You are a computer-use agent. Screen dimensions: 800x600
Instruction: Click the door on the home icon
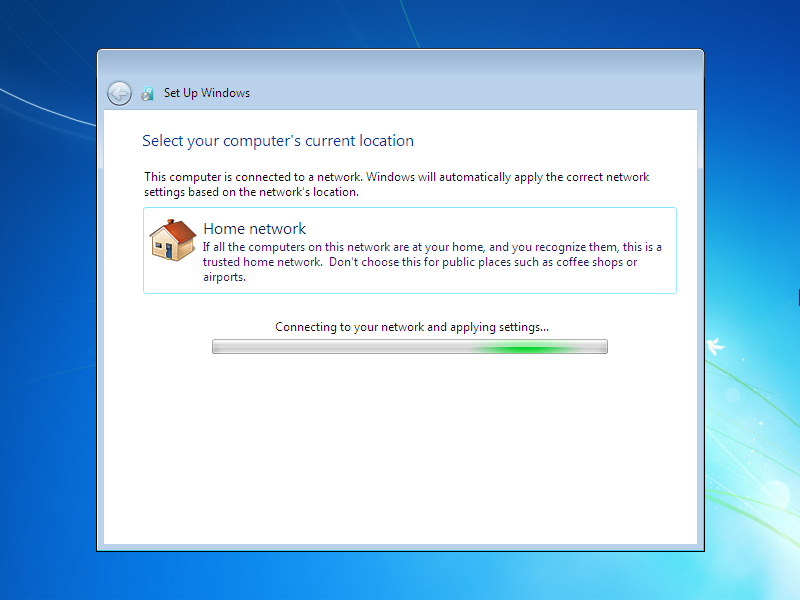coord(169,251)
